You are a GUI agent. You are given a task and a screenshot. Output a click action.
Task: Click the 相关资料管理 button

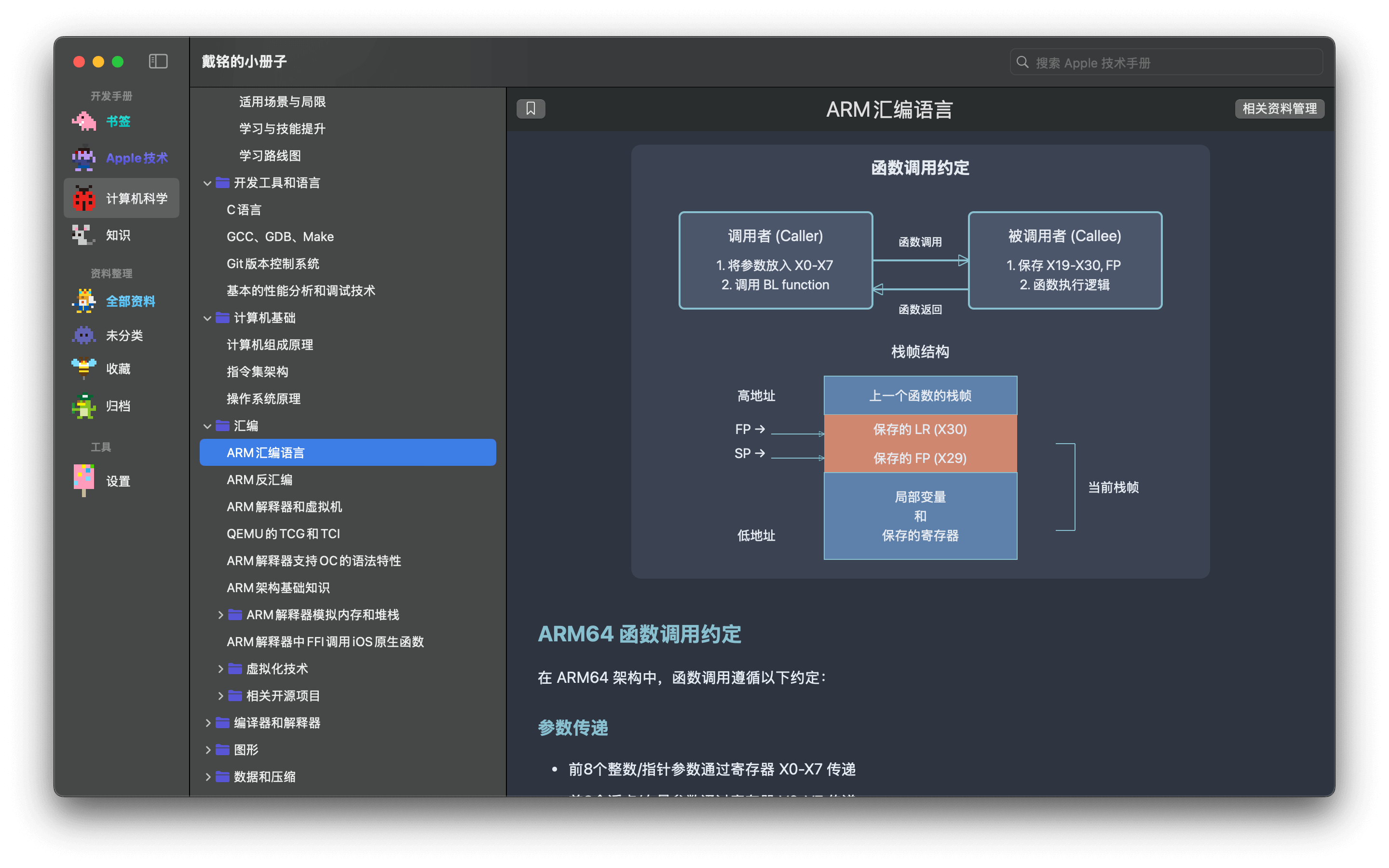(x=1280, y=108)
